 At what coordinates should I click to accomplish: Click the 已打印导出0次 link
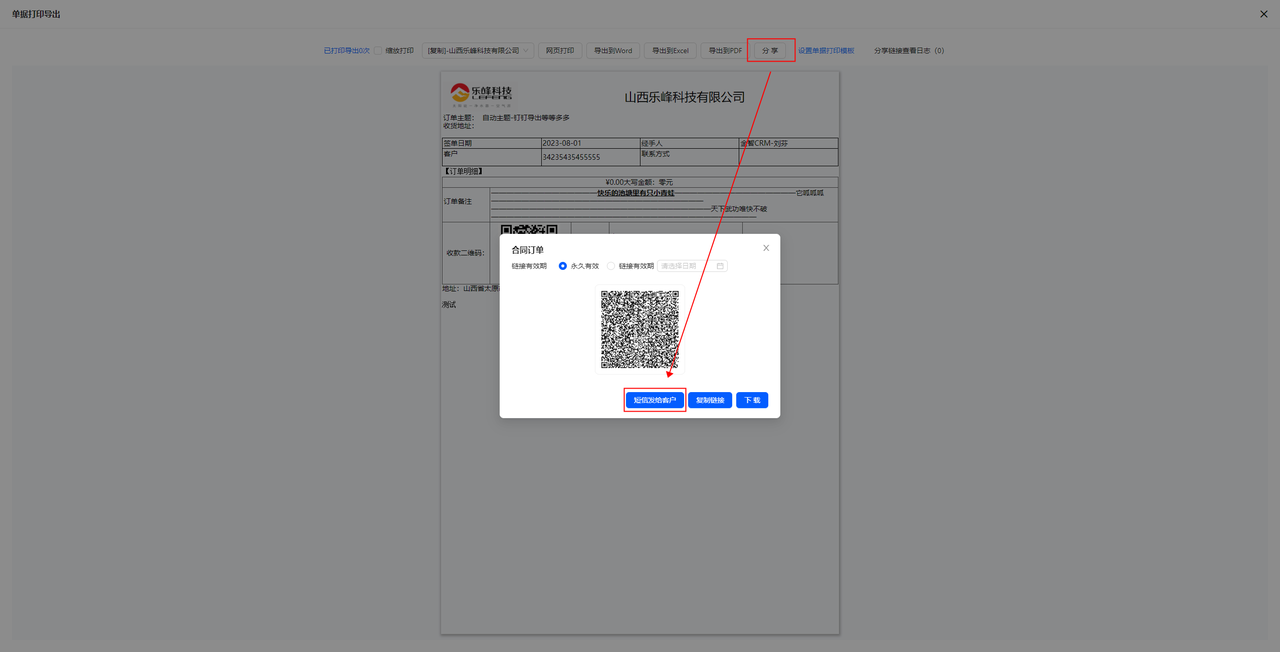347,50
